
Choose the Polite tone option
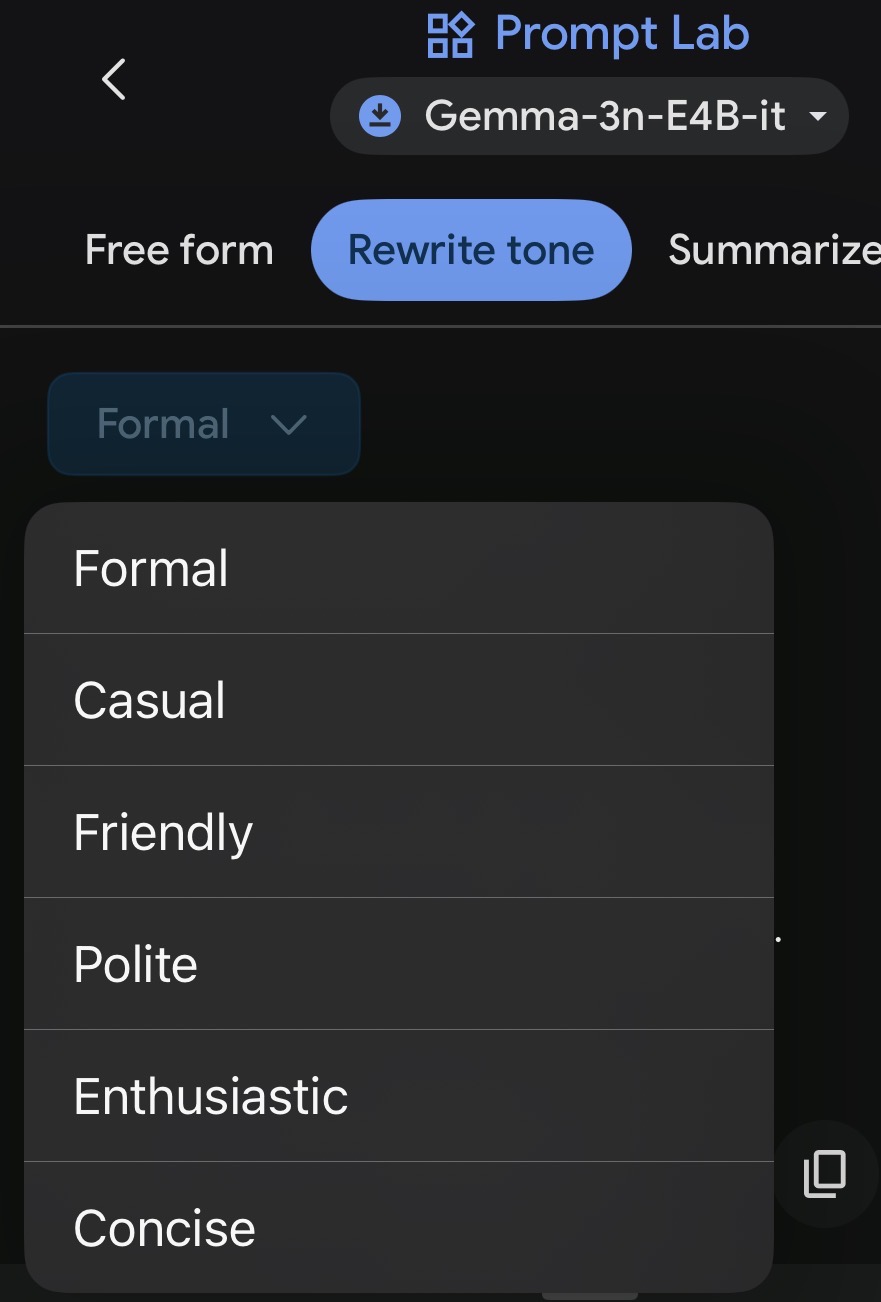point(136,964)
